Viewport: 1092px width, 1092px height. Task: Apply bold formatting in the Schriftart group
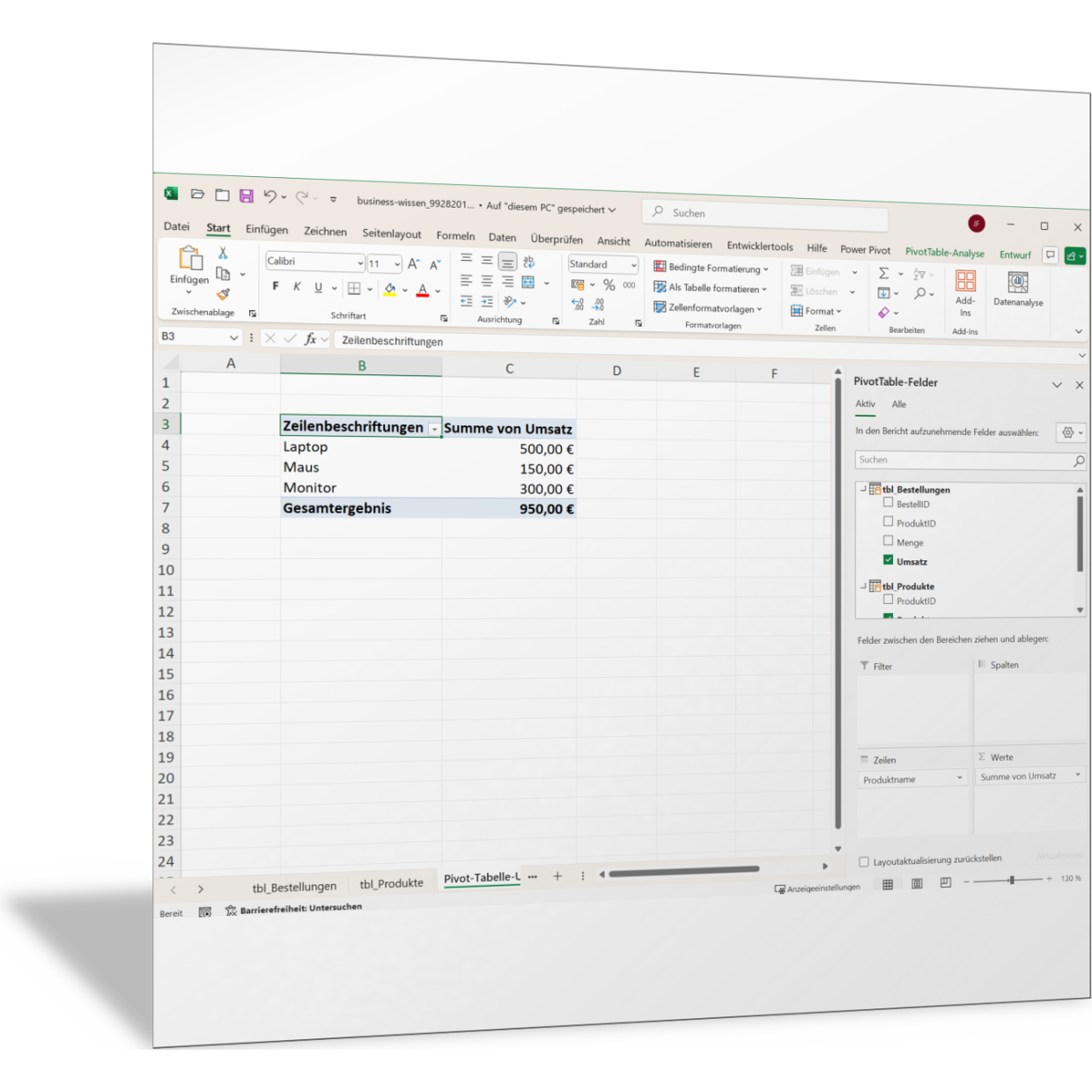coord(275,286)
